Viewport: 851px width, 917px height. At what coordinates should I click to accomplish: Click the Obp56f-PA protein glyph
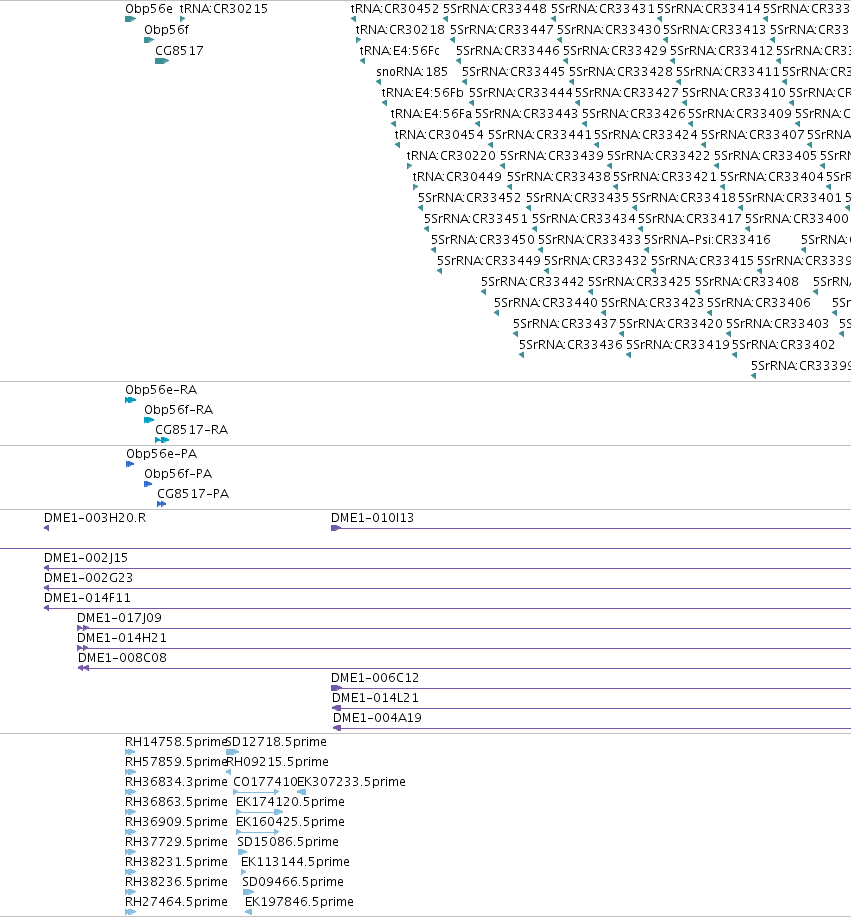pos(148,484)
